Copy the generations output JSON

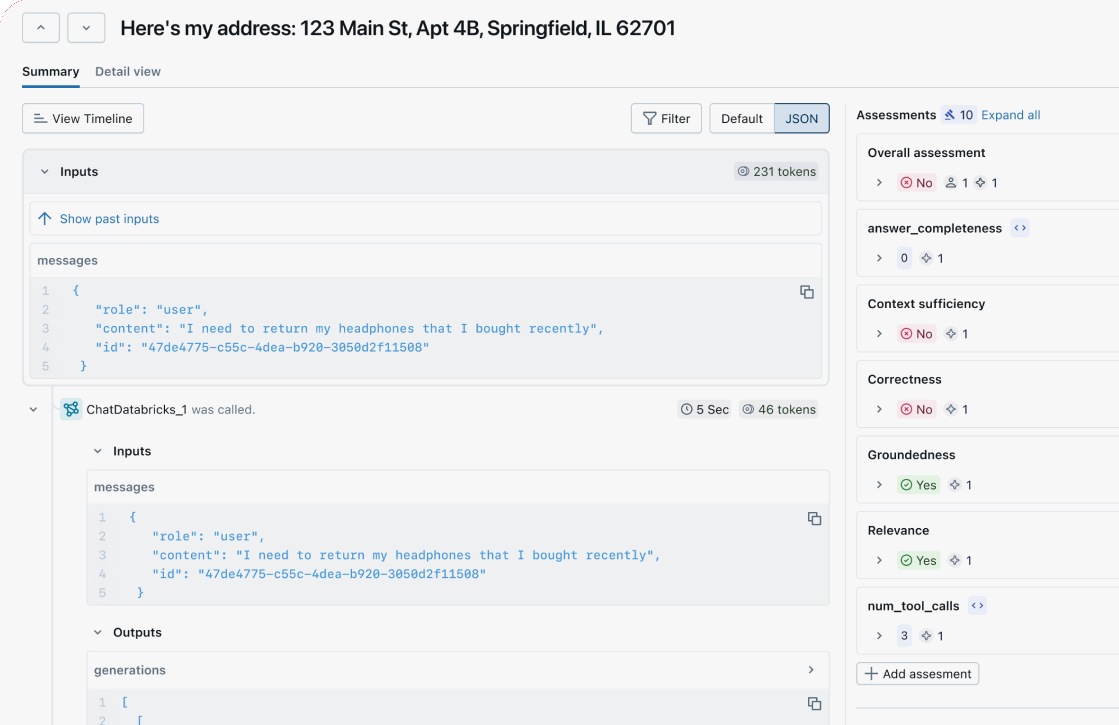pos(814,704)
